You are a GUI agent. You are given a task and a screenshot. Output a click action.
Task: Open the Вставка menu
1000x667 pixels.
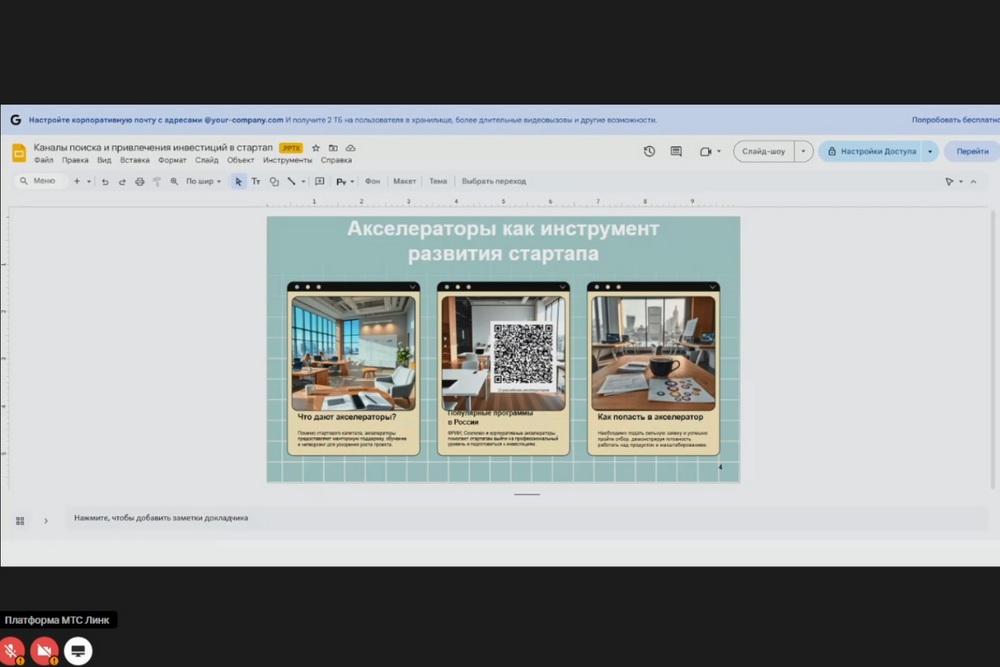[135, 161]
